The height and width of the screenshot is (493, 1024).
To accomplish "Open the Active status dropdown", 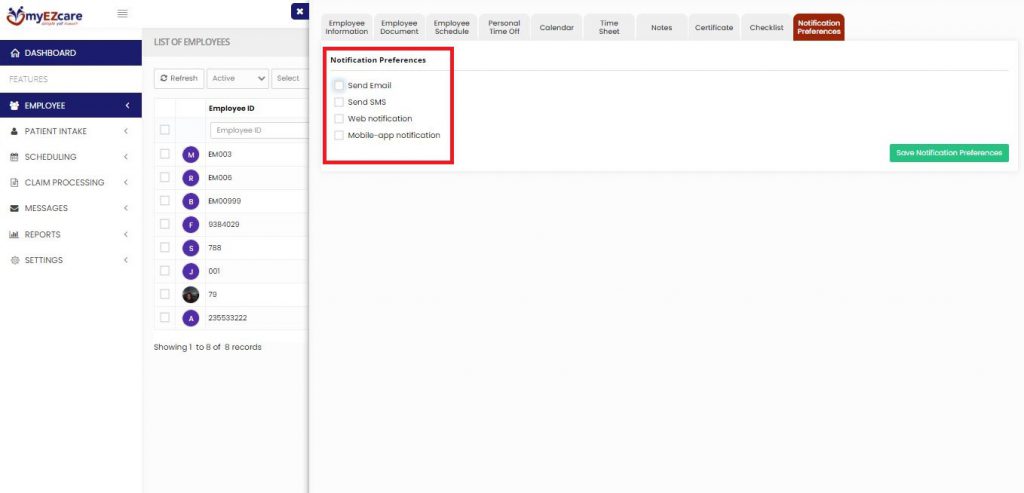I will [x=238, y=78].
